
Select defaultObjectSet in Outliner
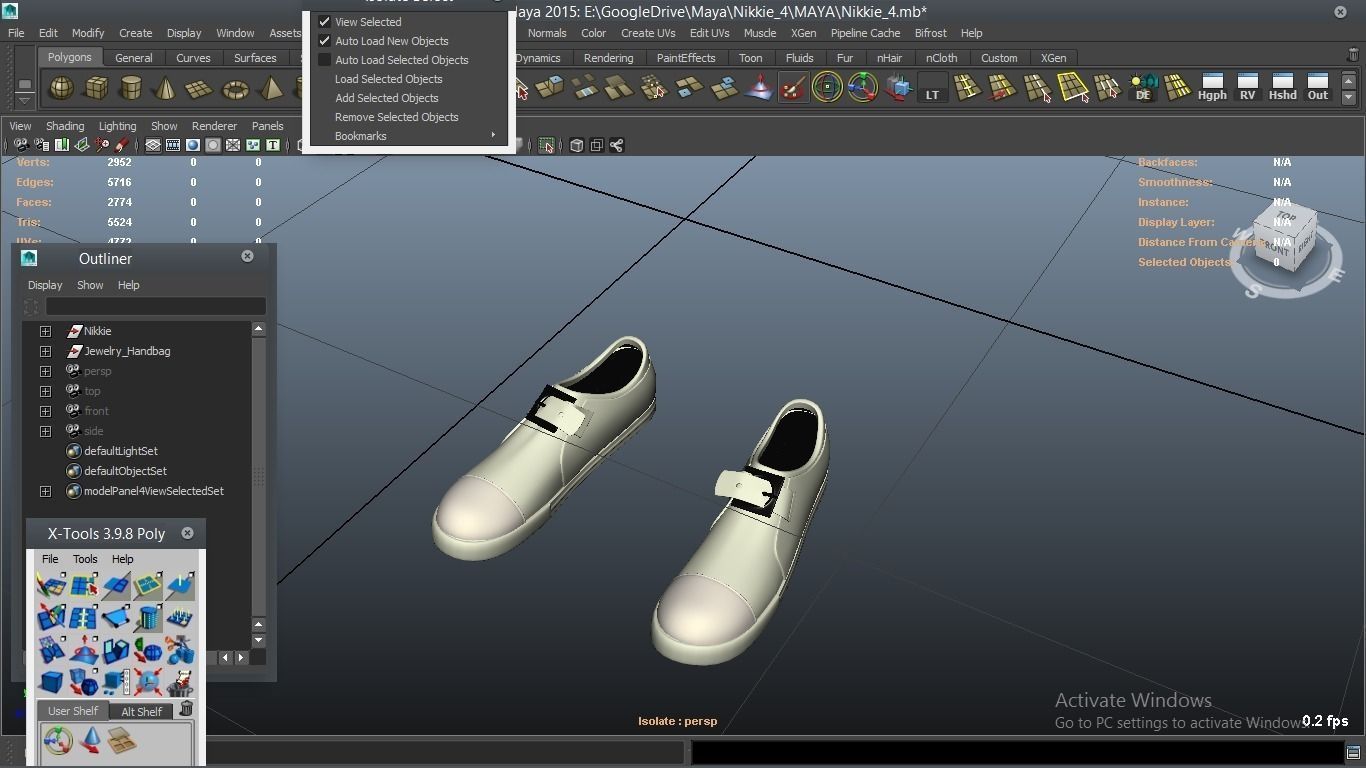[x=125, y=471]
